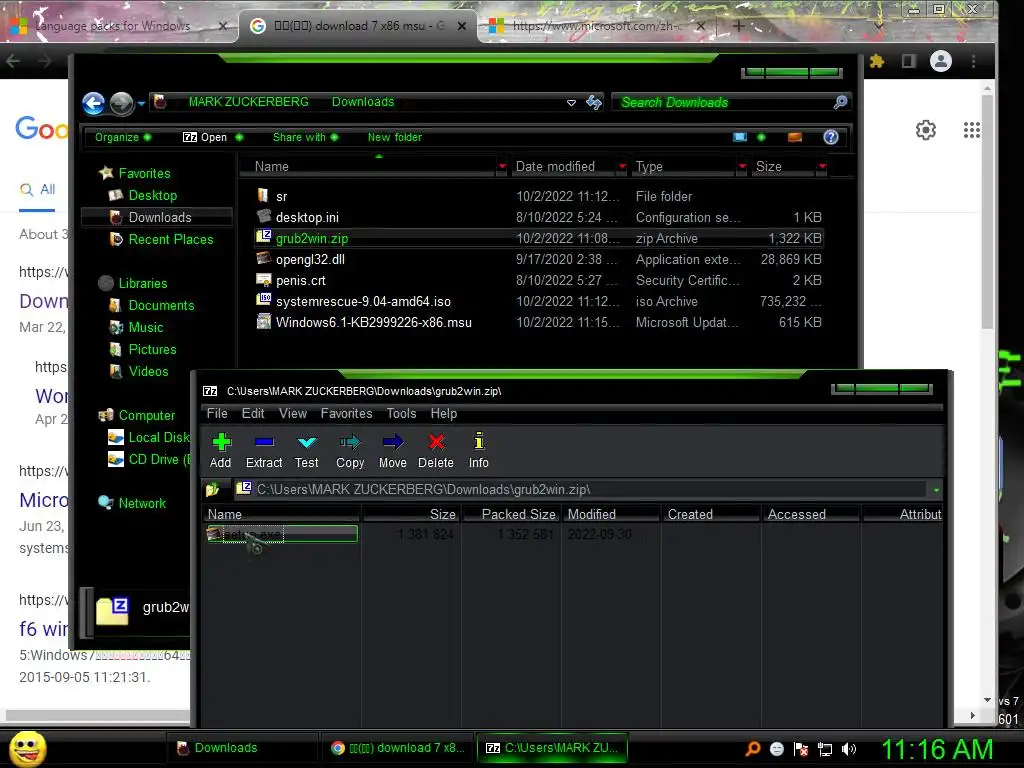1024x768 pixels.
Task: Switch to Language packs for Windows tab
Action: [118, 26]
